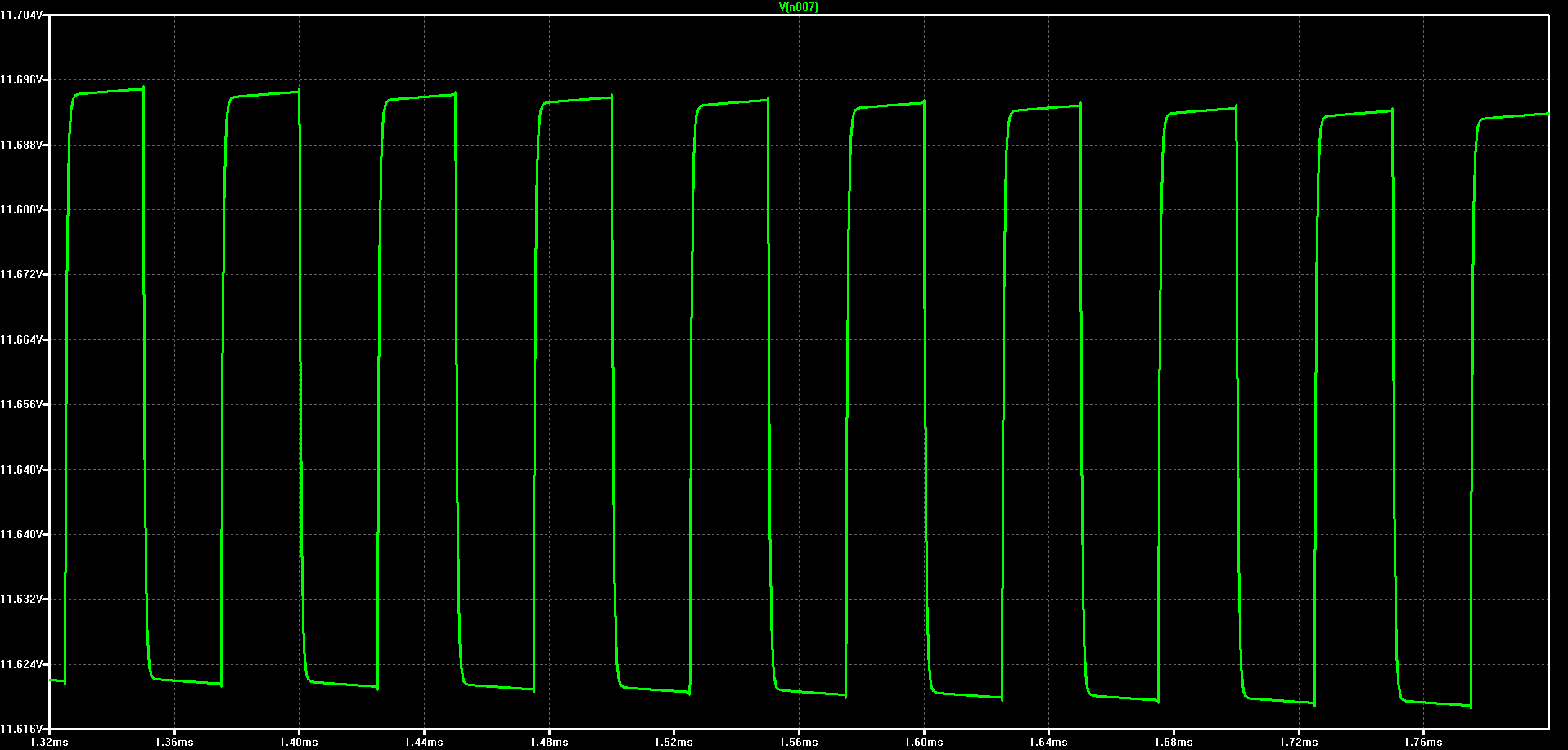
Task: Select the 11.640V axis value
Action: [20, 534]
